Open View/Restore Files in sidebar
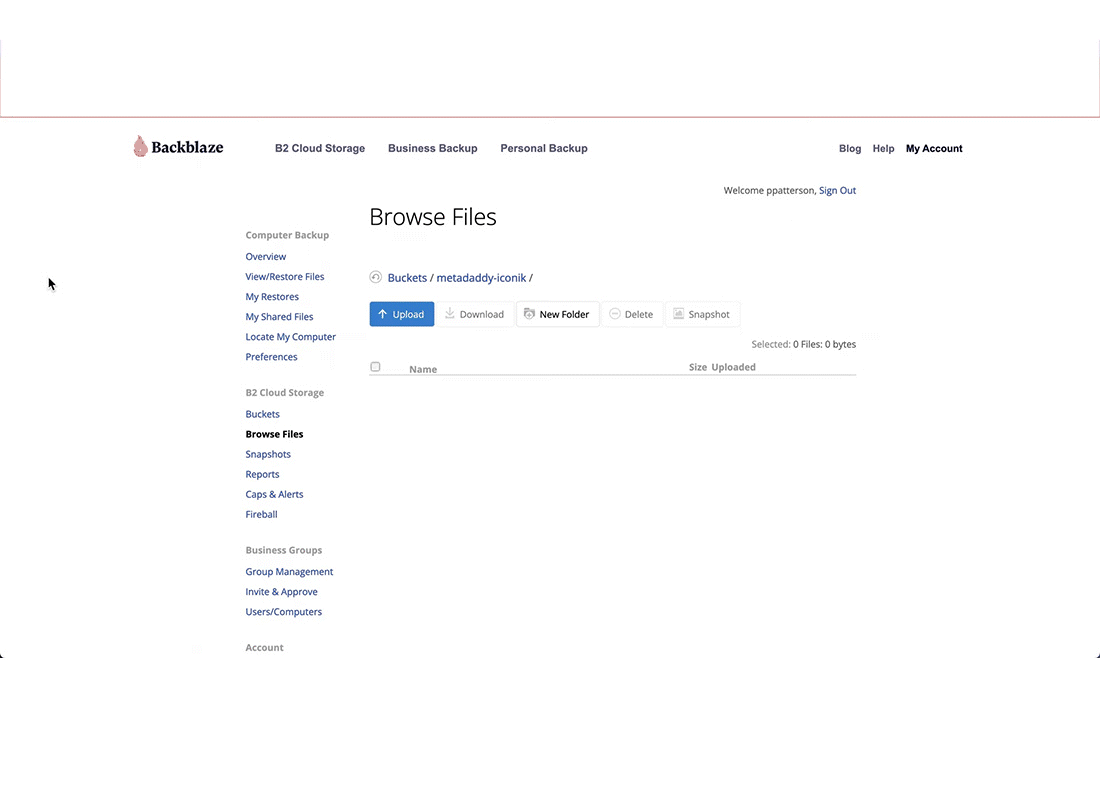The height and width of the screenshot is (810, 1100). (285, 276)
